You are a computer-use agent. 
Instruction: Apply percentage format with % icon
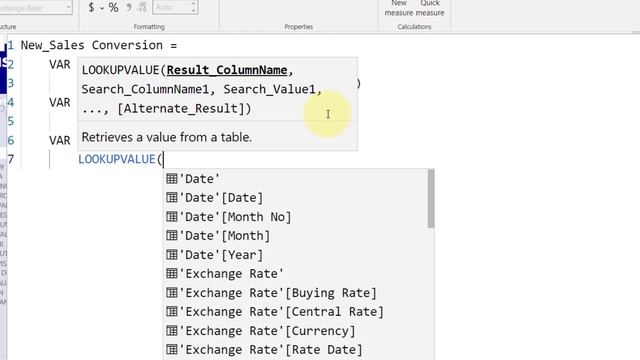(x=113, y=7)
